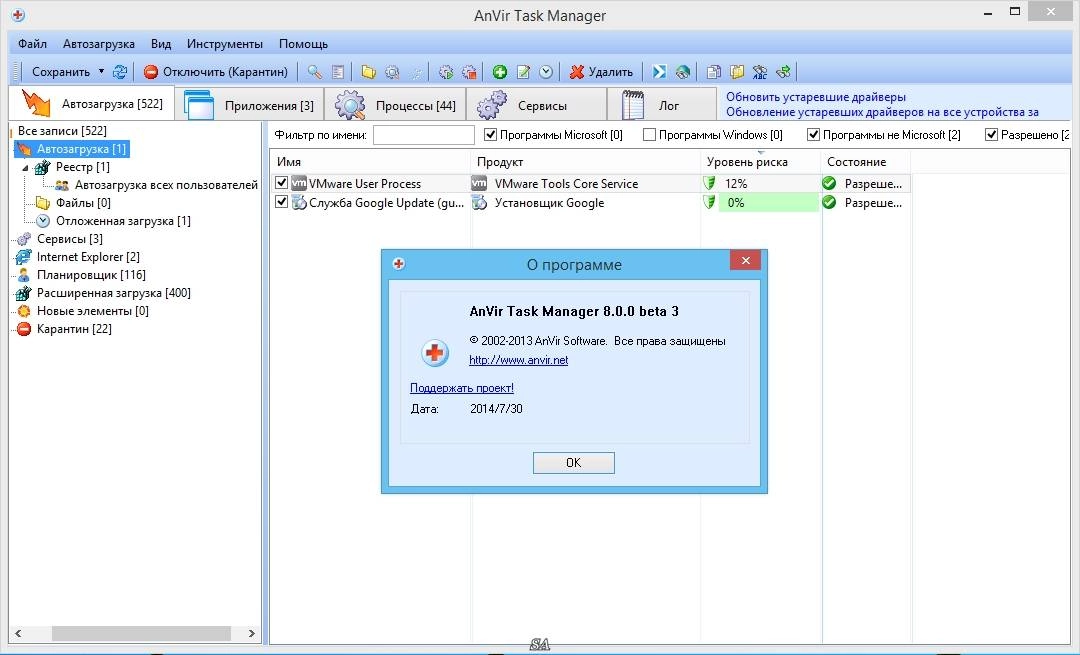Screen dimensions: 1080x655
Task: Select Новые элементы [0] tree item
Action: (92, 311)
